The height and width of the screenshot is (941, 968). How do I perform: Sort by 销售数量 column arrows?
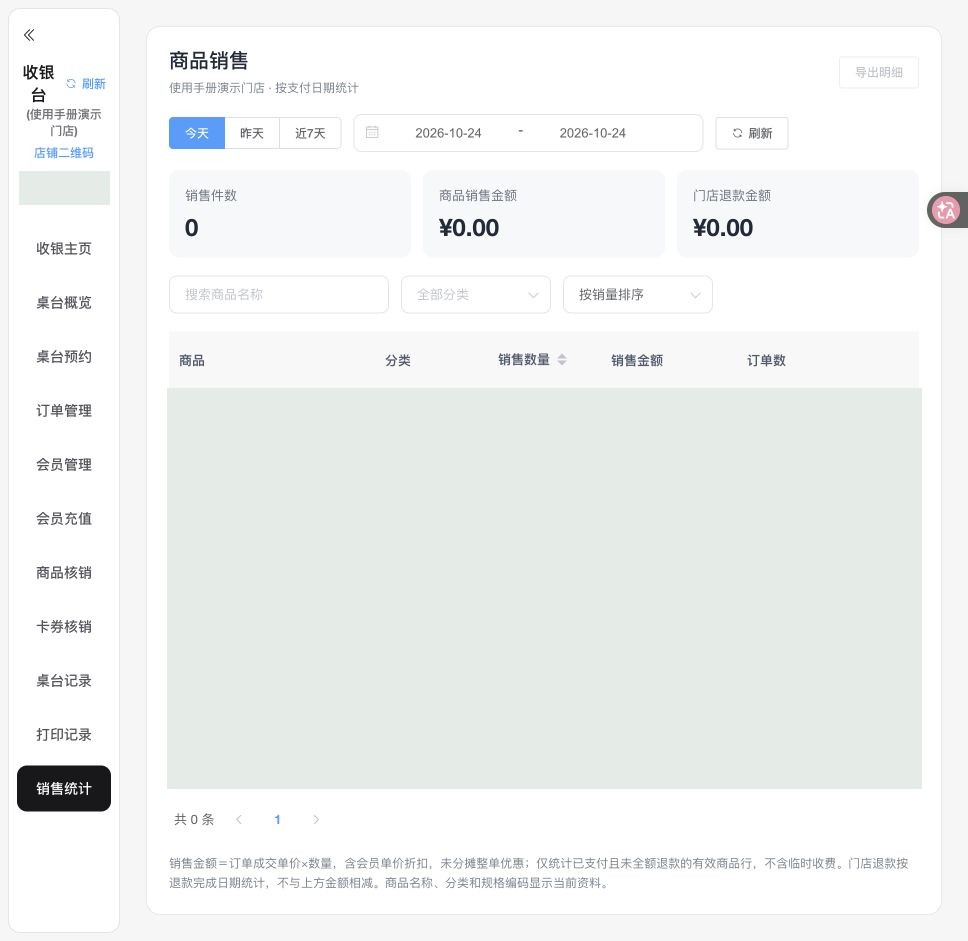pyautogui.click(x=562, y=359)
